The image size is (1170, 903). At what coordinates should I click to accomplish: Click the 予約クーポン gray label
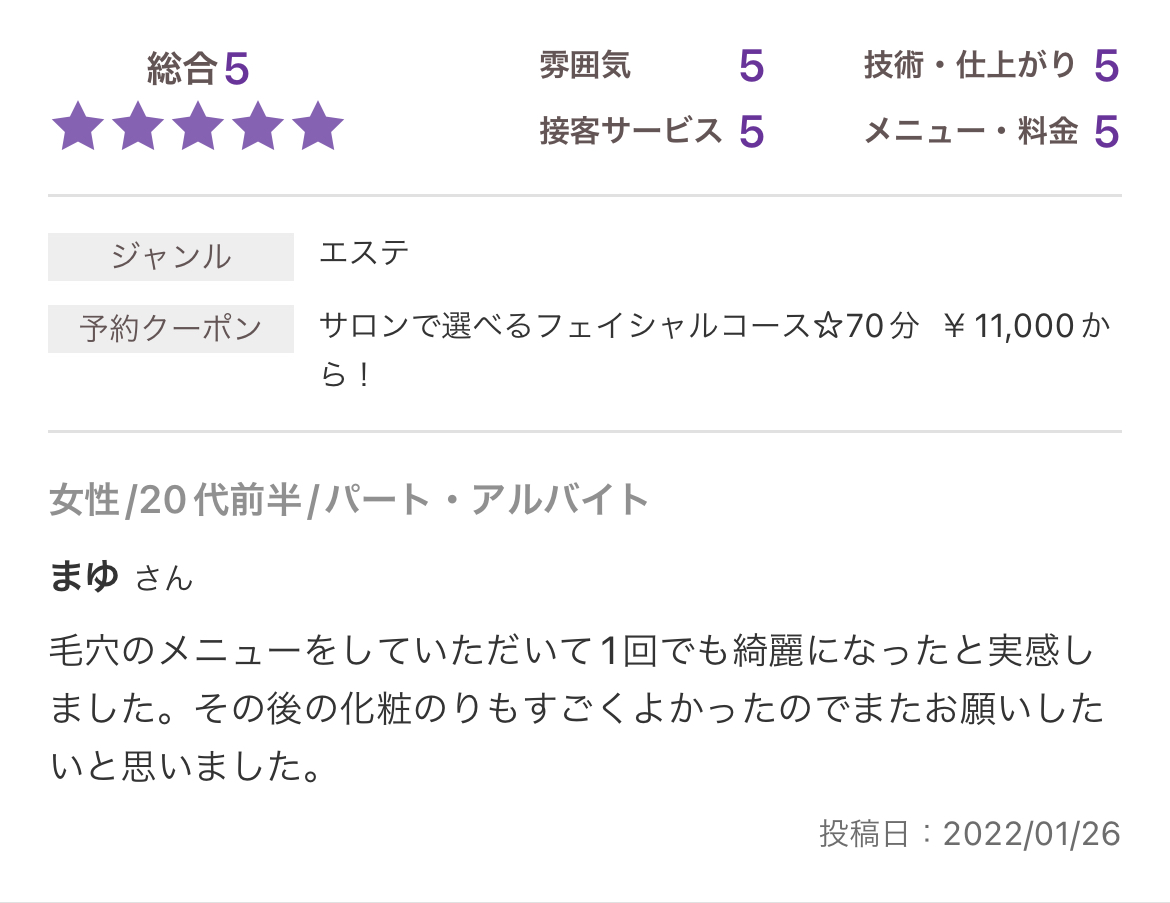171,328
